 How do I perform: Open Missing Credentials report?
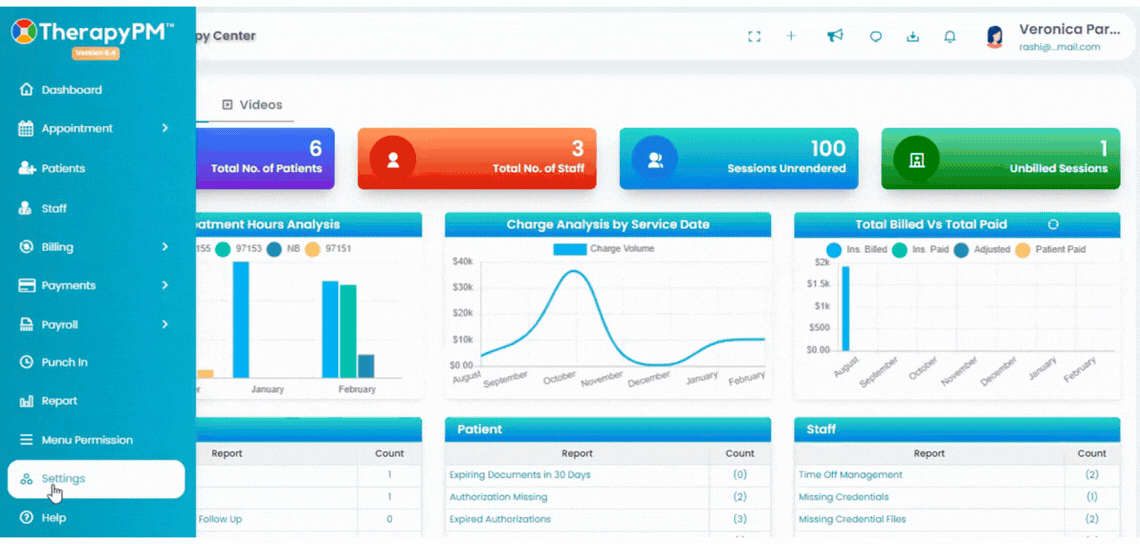click(843, 497)
